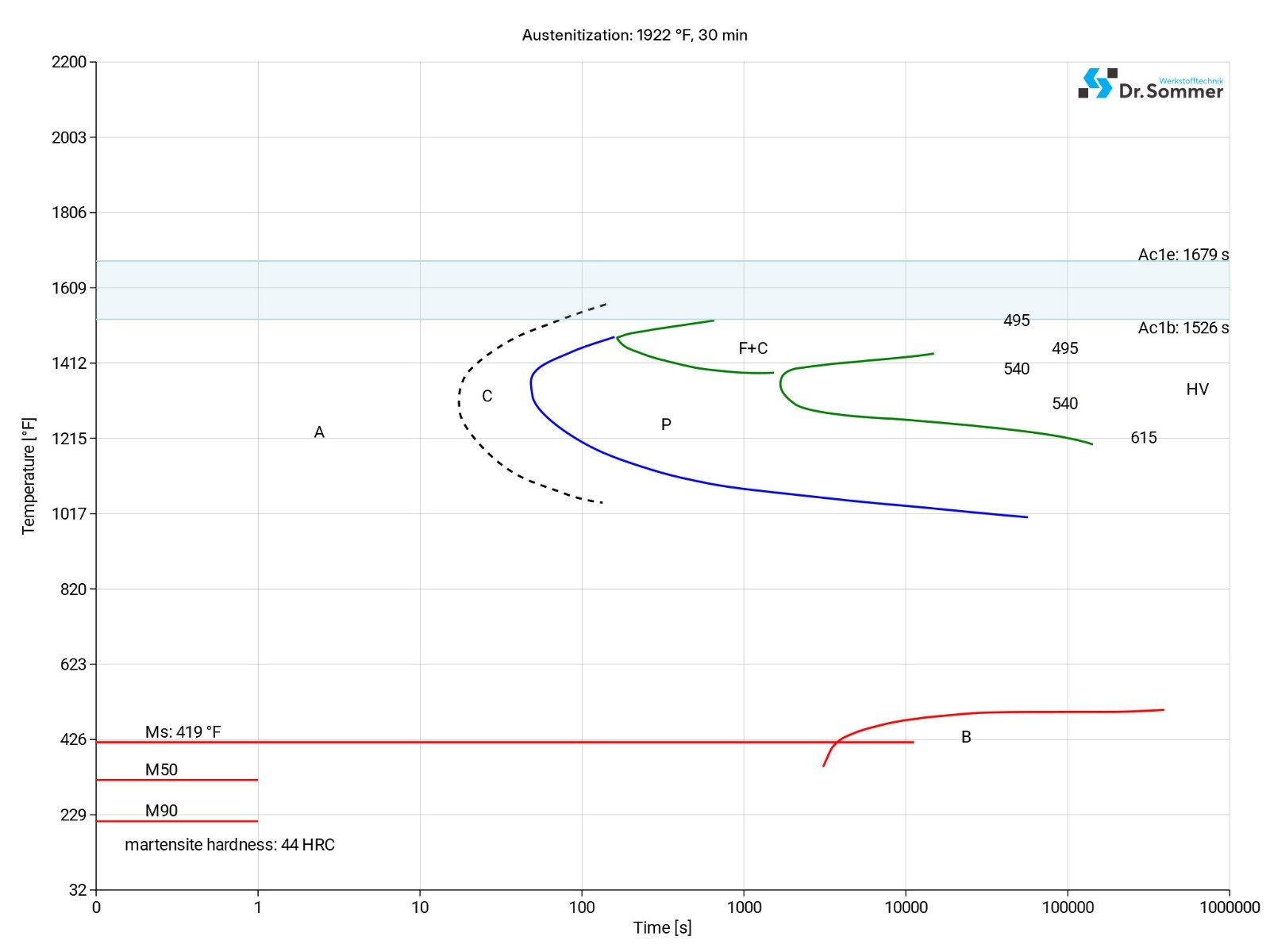This screenshot has width=1270, height=952.
Task: Click the bainite region label B
Action: tap(966, 737)
